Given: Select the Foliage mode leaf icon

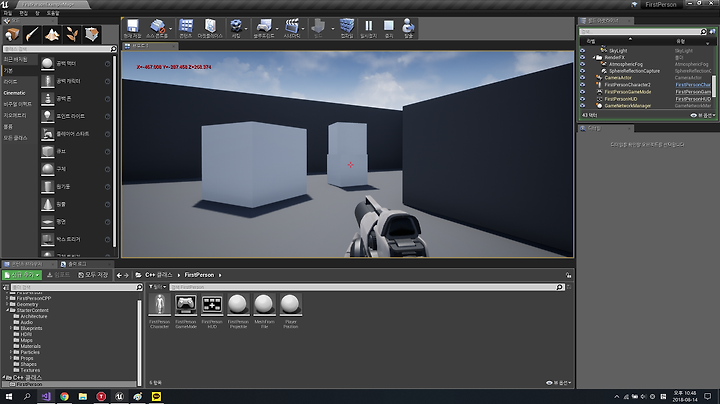Looking at the screenshot, I should pyautogui.click(x=72, y=34).
